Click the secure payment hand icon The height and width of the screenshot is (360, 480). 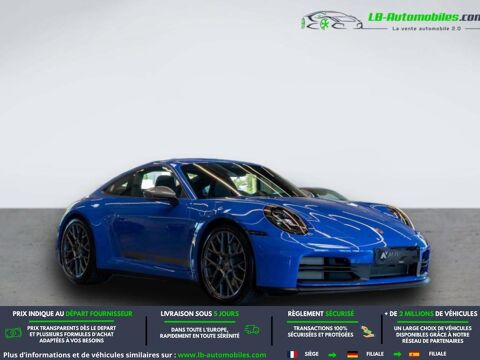click(x=367, y=331)
